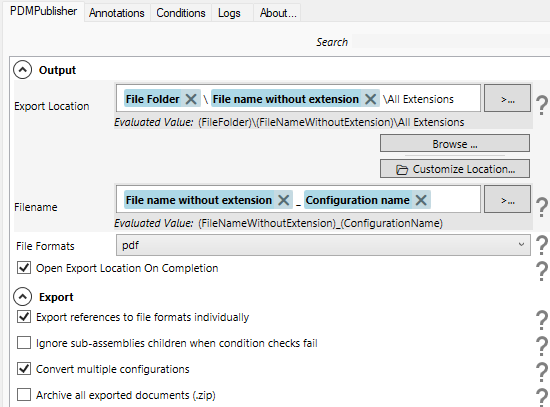Image resolution: width=550 pixels, height=407 pixels.
Task: Open help for Export Location
Action: click(x=542, y=105)
